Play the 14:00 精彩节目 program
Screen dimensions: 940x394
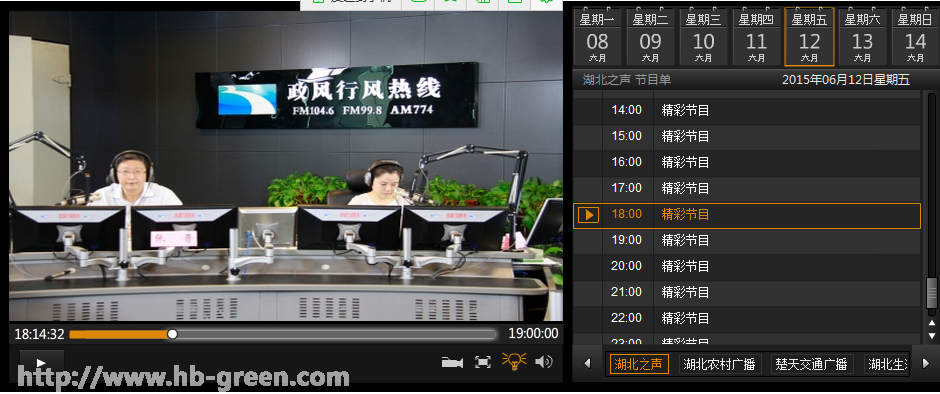[746, 110]
